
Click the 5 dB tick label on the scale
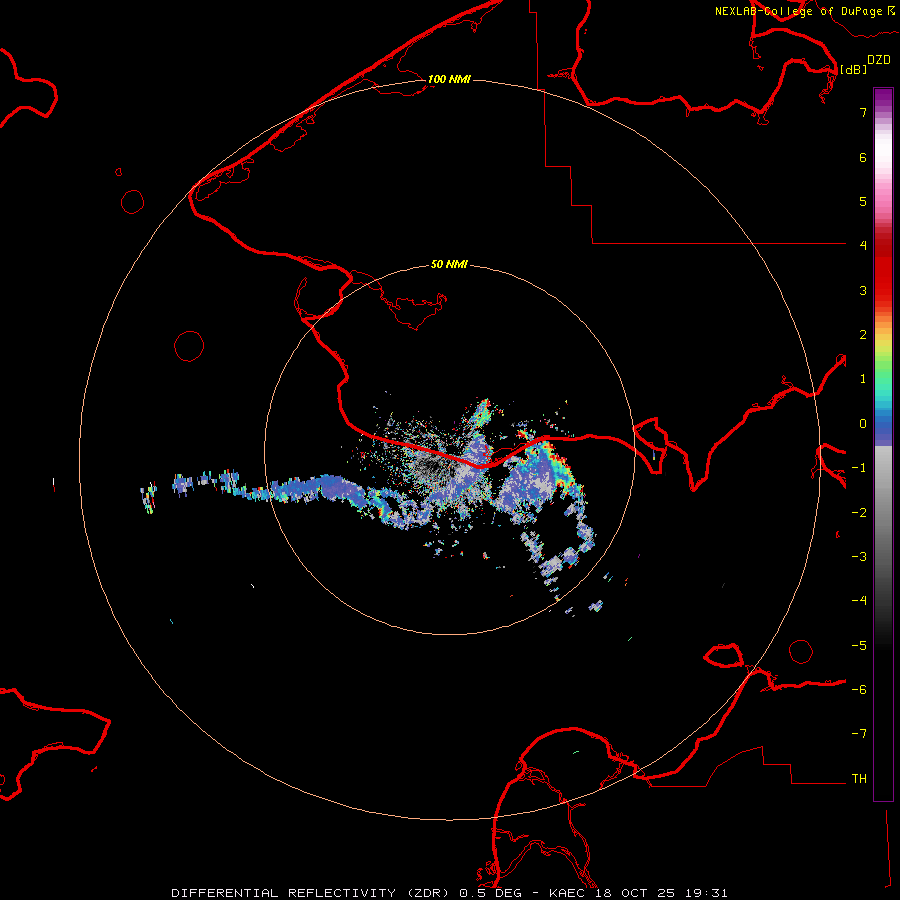[x=863, y=201]
